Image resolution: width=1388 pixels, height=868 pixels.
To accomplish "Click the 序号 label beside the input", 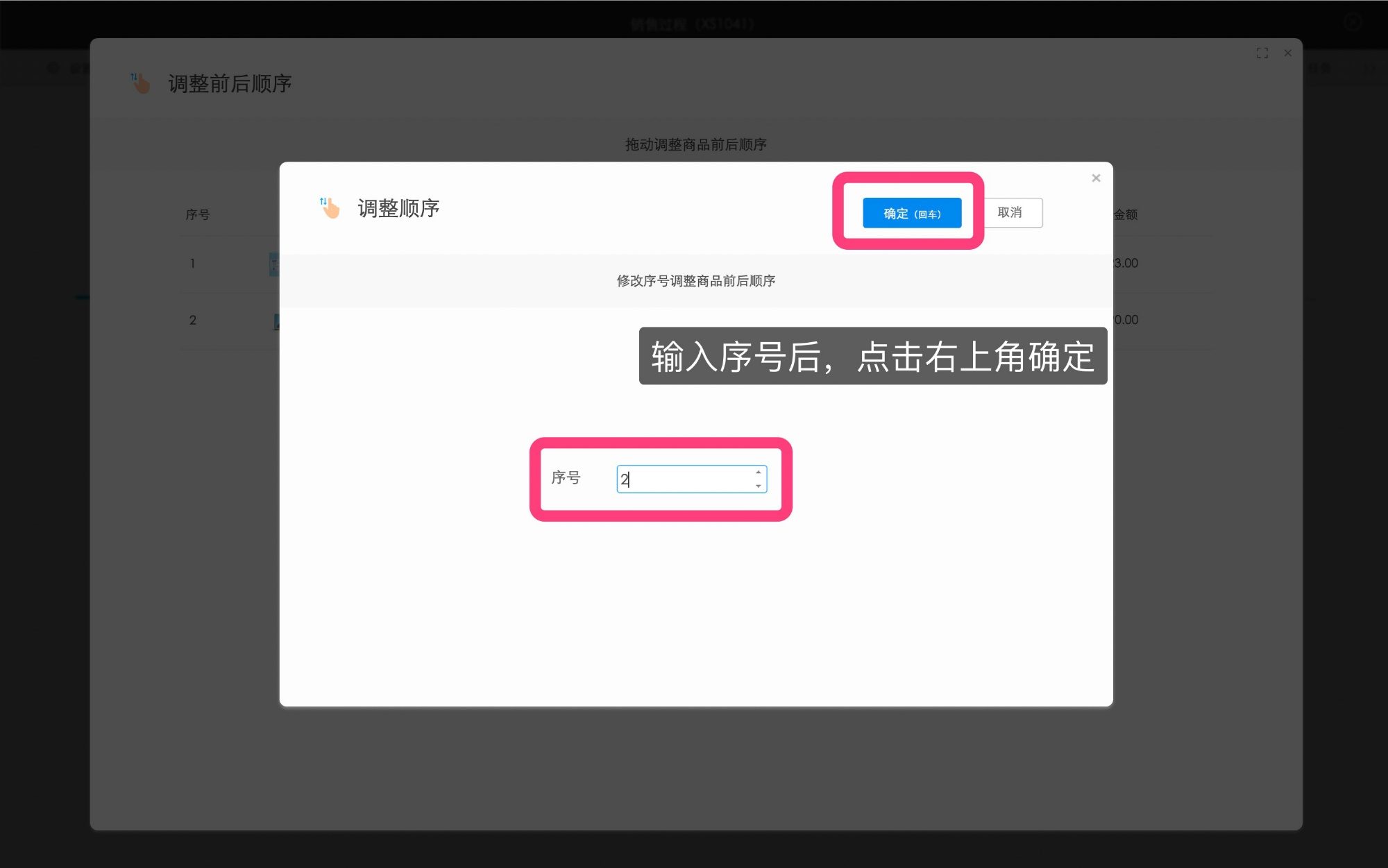I will (x=566, y=477).
